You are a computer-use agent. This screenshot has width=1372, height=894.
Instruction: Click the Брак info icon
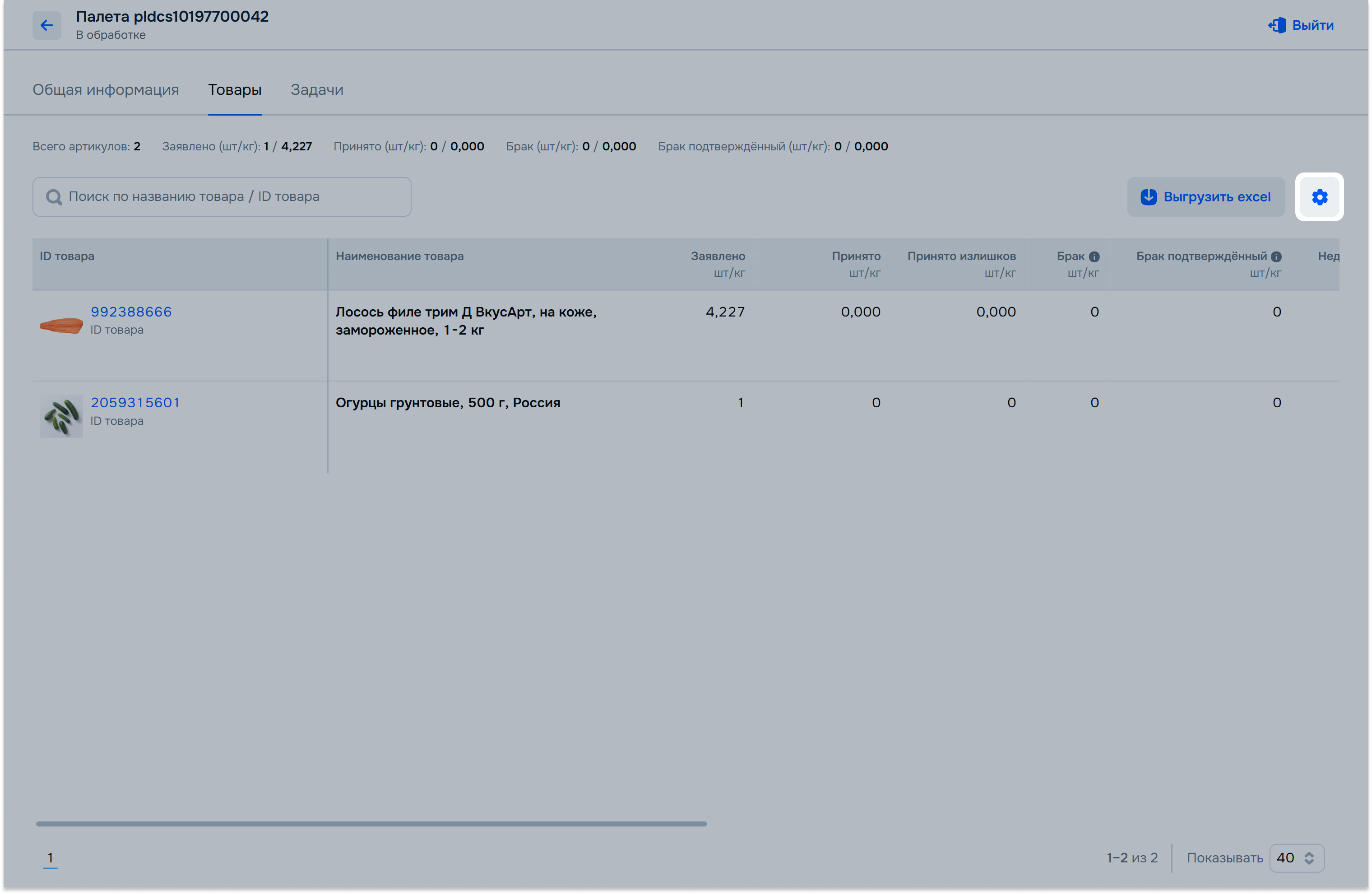(x=1094, y=256)
